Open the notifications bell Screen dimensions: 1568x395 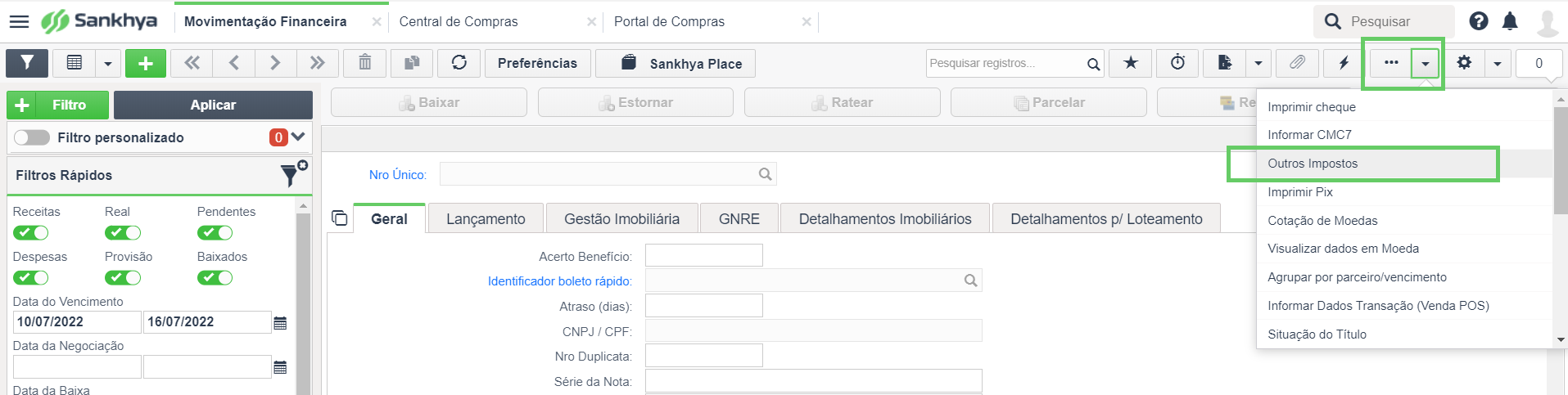pyautogui.click(x=1510, y=21)
